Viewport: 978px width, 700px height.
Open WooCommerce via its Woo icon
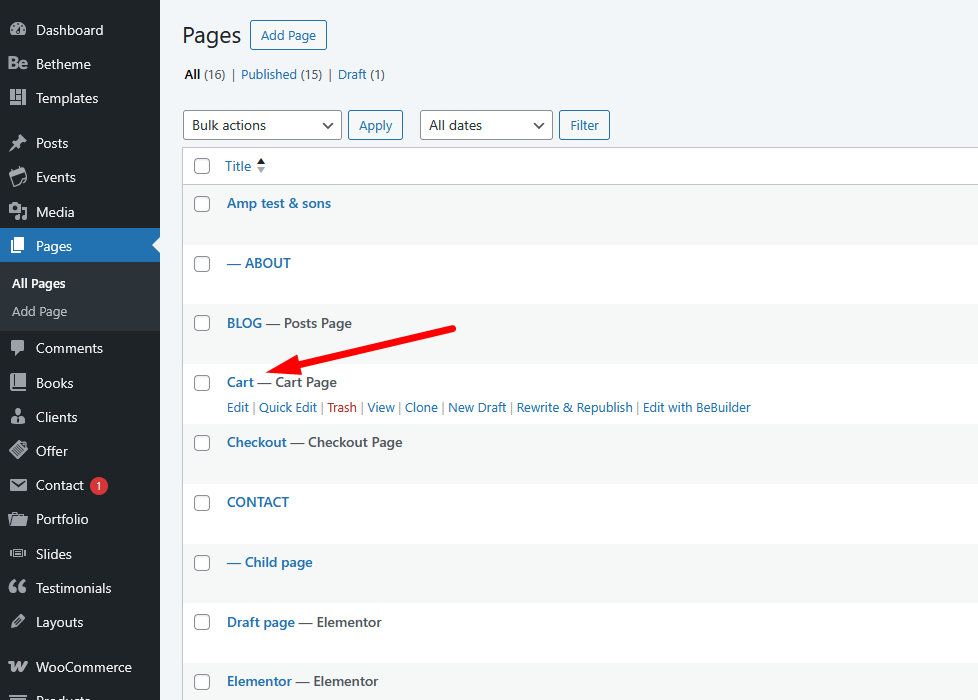18,667
